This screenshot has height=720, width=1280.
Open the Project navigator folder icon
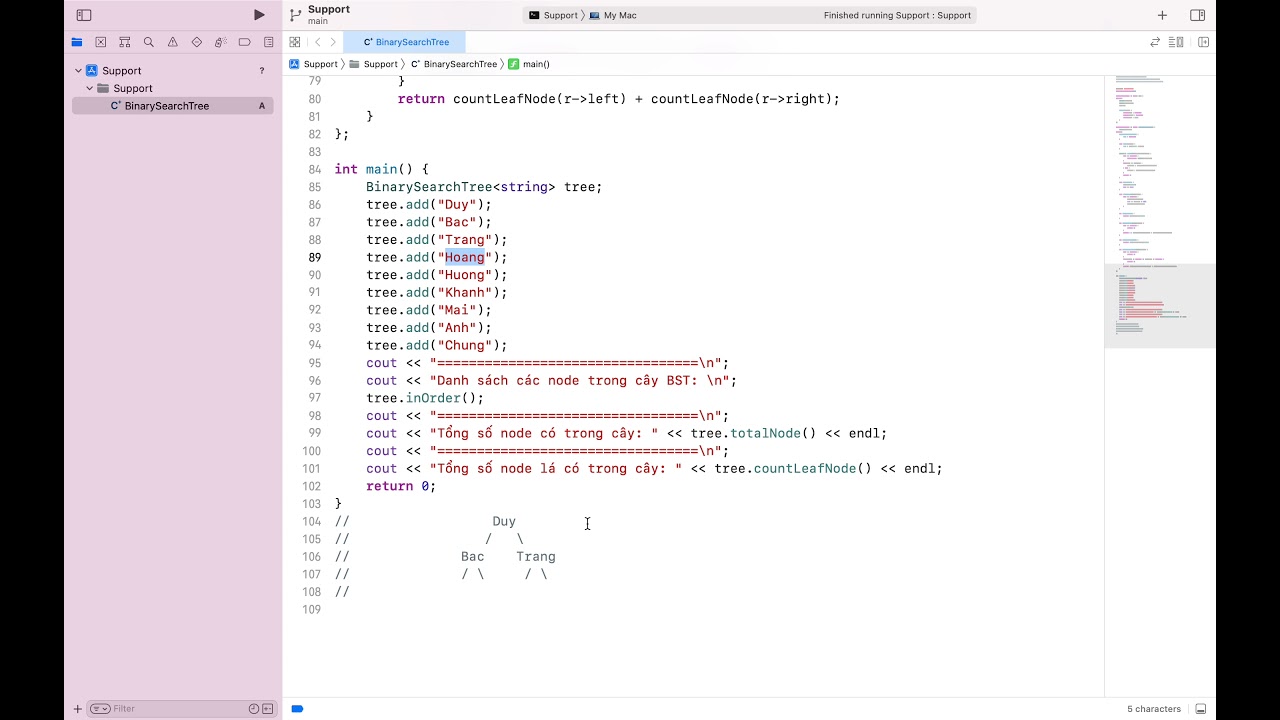point(77,42)
